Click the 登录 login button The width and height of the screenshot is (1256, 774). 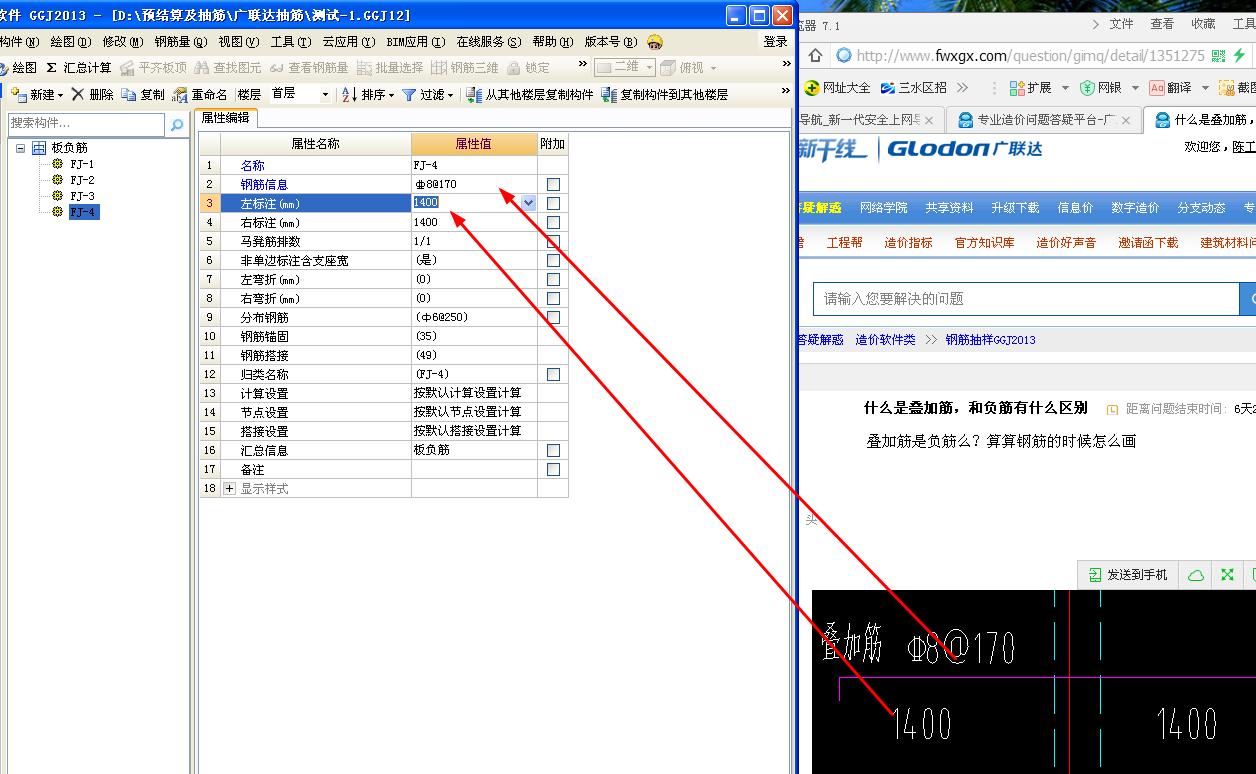(775, 42)
